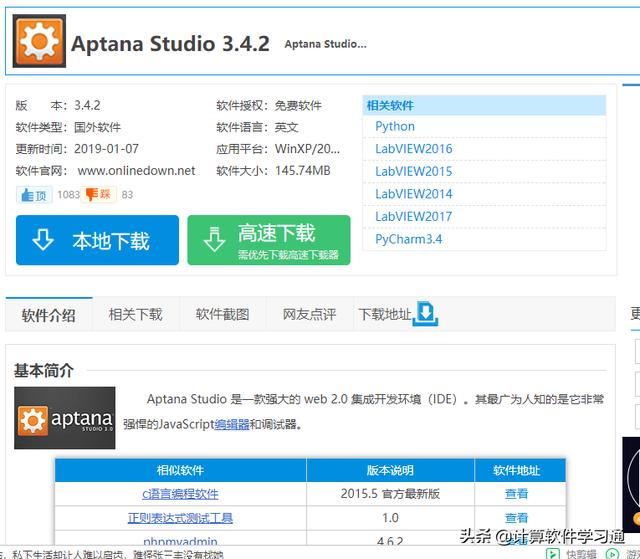The image size is (640, 559).
Task: Open the 网友点评 tab
Action: click(309, 315)
